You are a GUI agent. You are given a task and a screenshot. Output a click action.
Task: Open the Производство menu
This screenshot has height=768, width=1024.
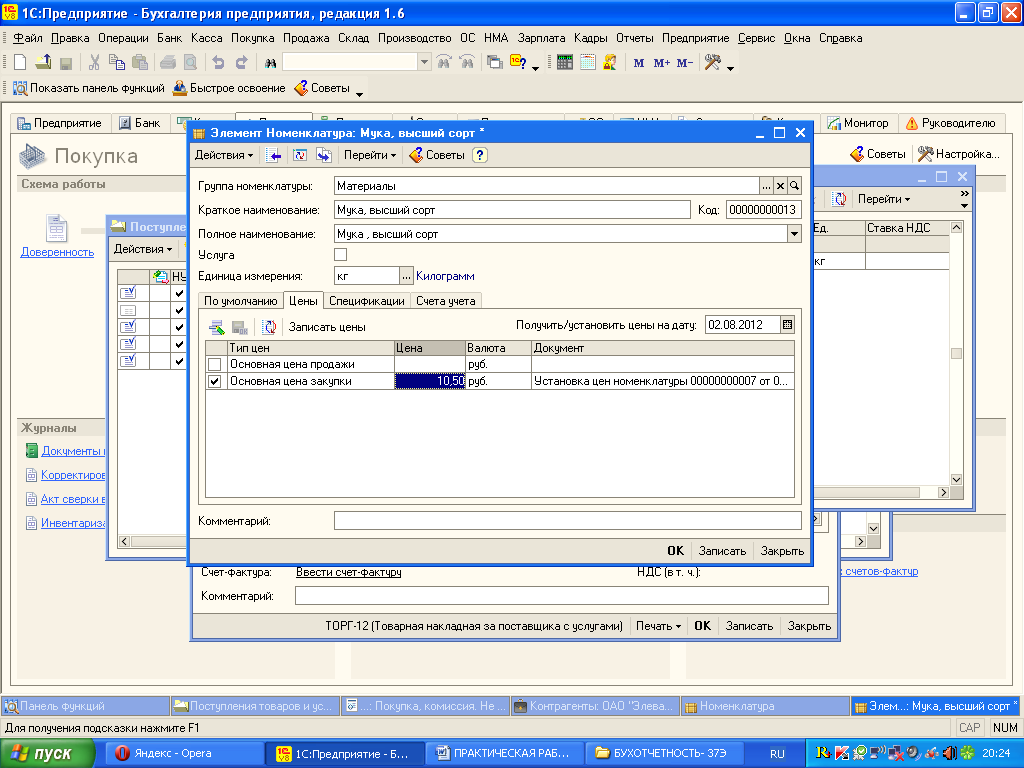[x=415, y=38]
